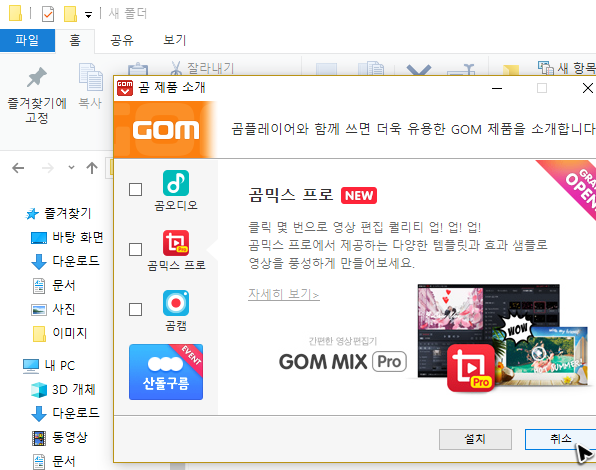596x470 pixels.
Task: Click the 새 항목 ribbon button
Action: tap(566, 68)
